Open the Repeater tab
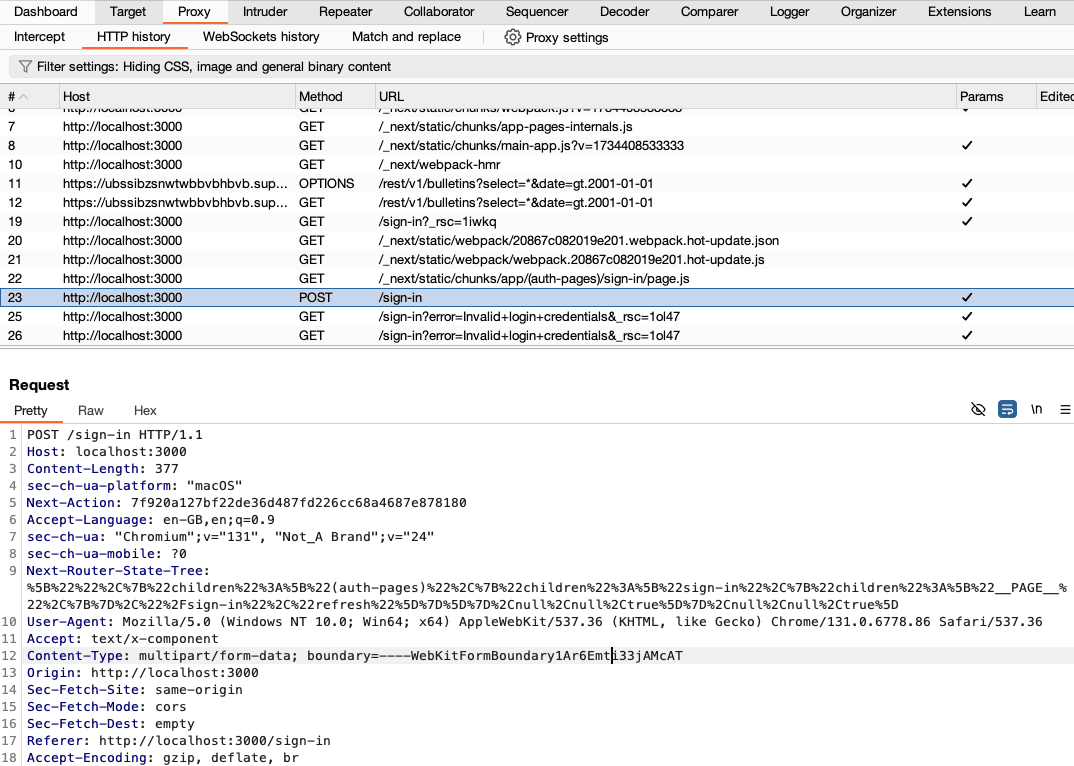1074x766 pixels. (x=345, y=12)
